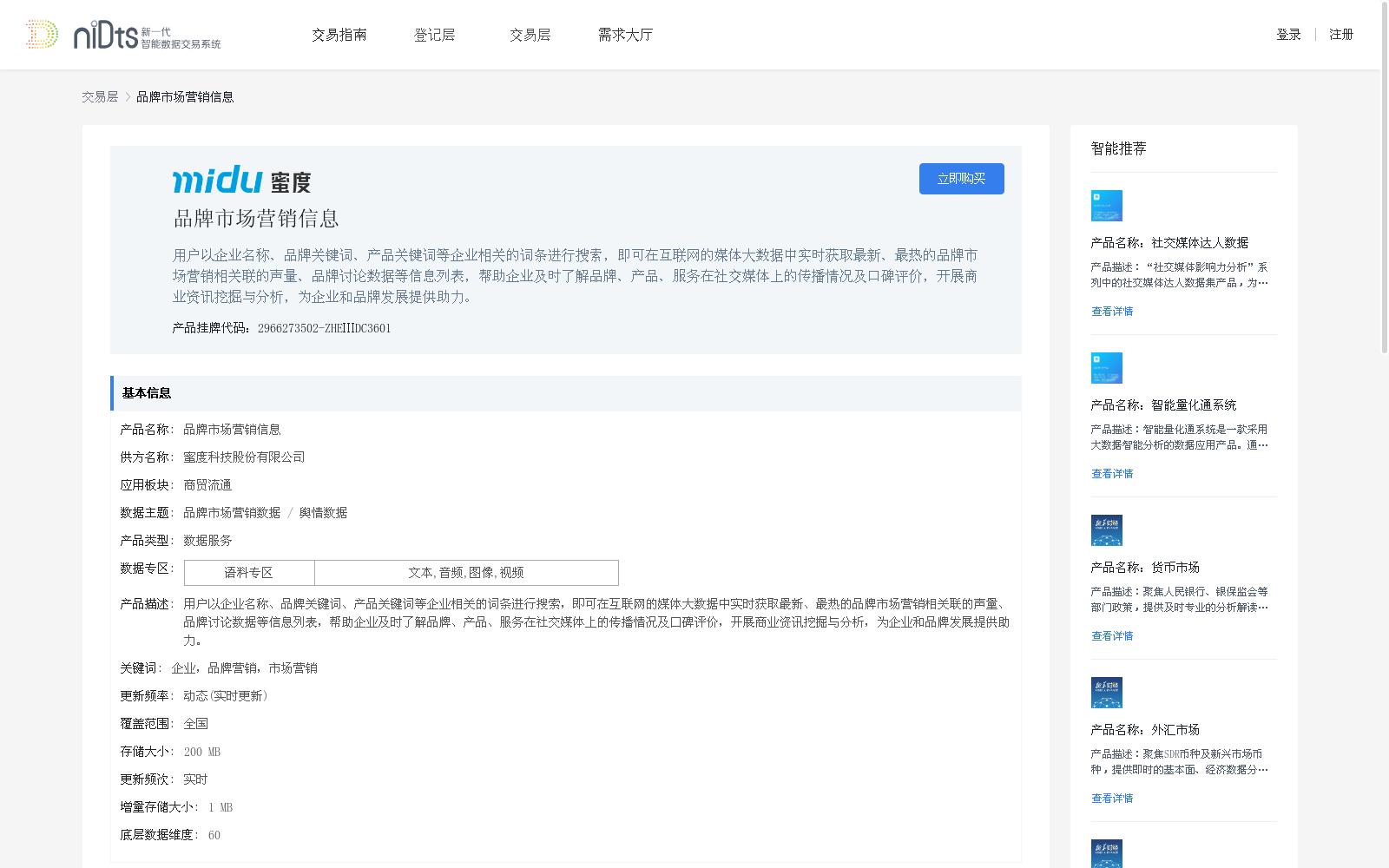This screenshot has height=868, width=1389.
Task: Click 品牌市场营销数据 data theme
Action: pyautogui.click(x=232, y=513)
